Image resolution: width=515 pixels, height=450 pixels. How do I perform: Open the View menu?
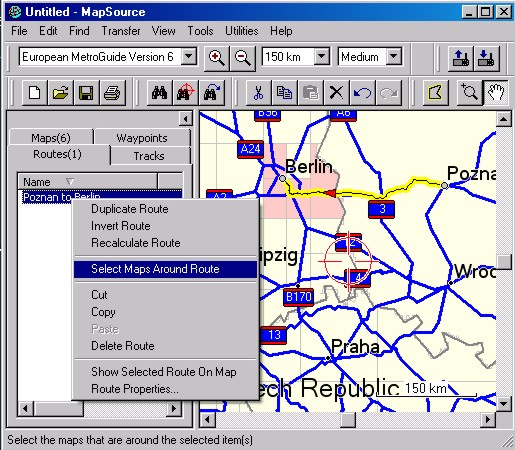coord(164,31)
